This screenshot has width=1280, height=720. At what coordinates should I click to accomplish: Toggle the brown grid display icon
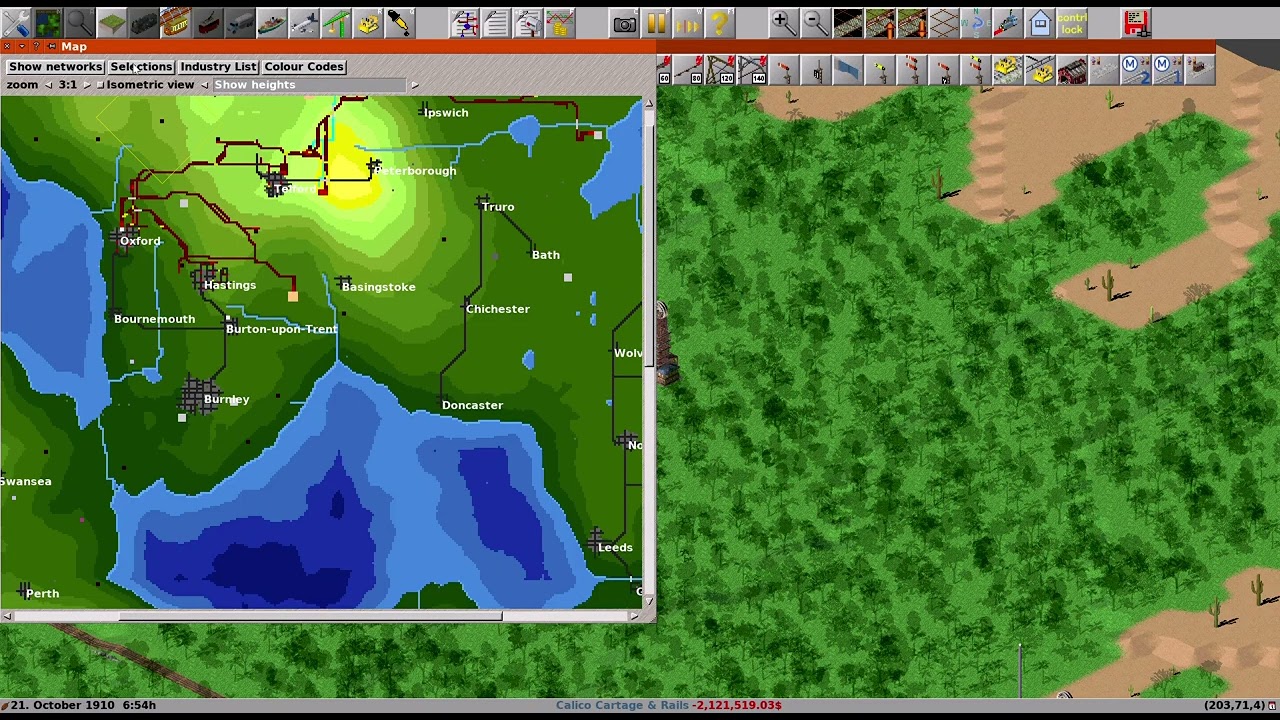click(x=943, y=22)
